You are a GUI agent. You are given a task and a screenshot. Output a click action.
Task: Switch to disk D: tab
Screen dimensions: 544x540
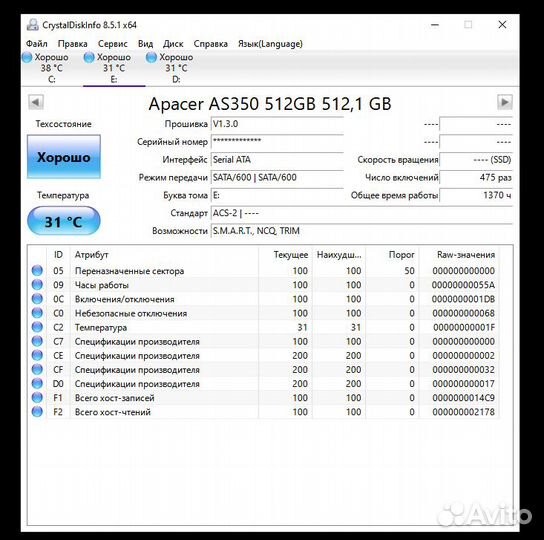tap(176, 68)
